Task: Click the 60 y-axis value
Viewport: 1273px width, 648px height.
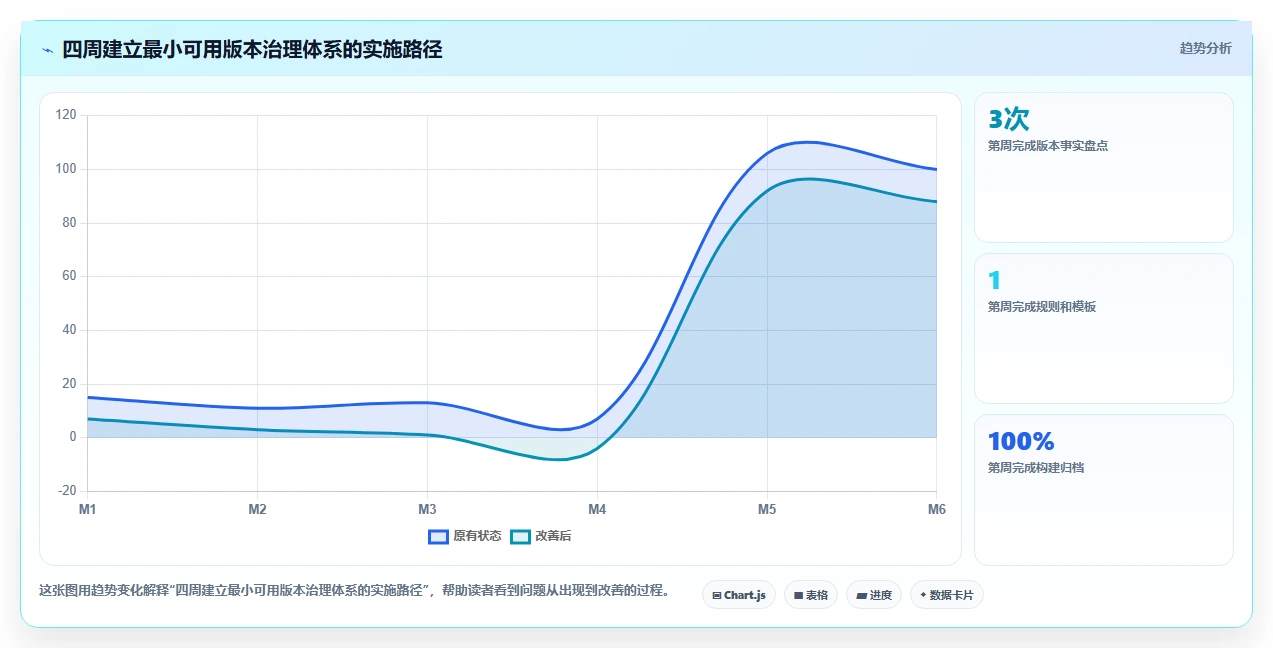Action: 69,276
